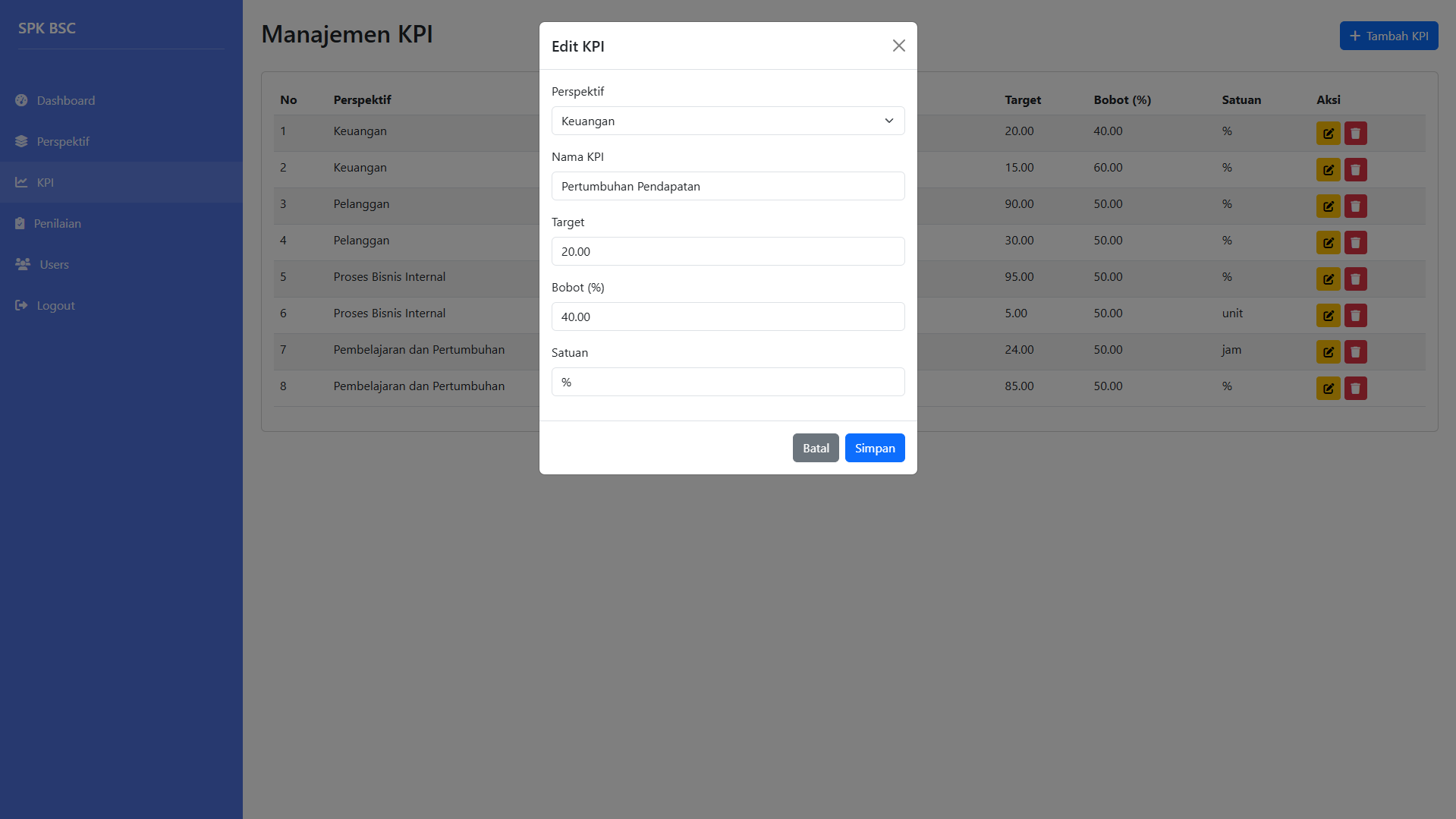Click the Nama KPI input field
This screenshot has height=819, width=1456.
click(x=728, y=186)
